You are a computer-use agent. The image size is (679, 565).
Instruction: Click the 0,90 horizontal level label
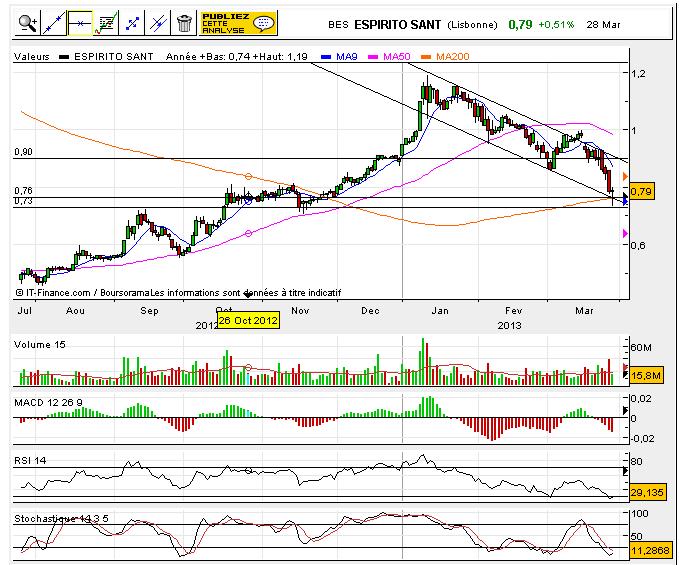coord(23,152)
